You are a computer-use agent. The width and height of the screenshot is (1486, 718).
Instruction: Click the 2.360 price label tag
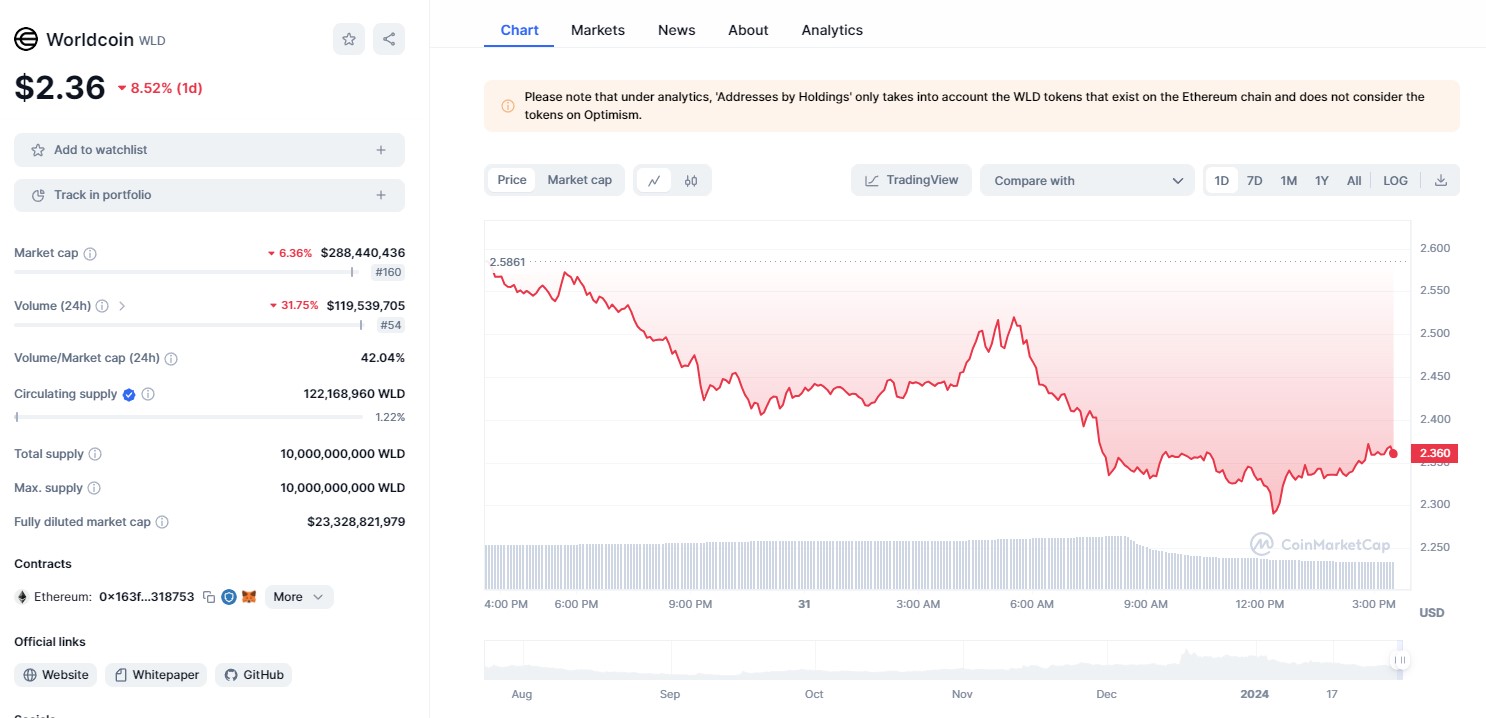[x=1435, y=453]
